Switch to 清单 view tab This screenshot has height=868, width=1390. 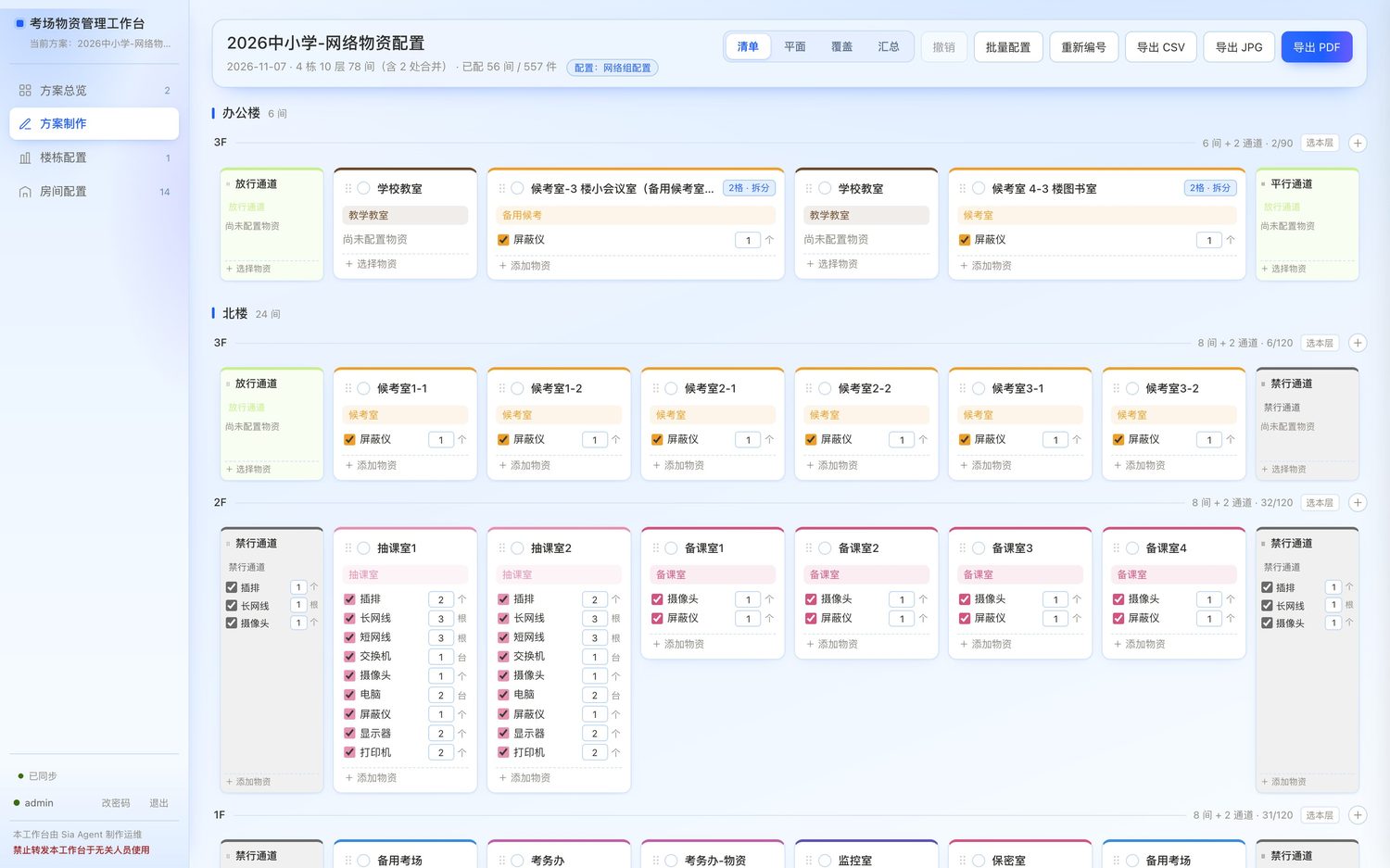tap(748, 46)
